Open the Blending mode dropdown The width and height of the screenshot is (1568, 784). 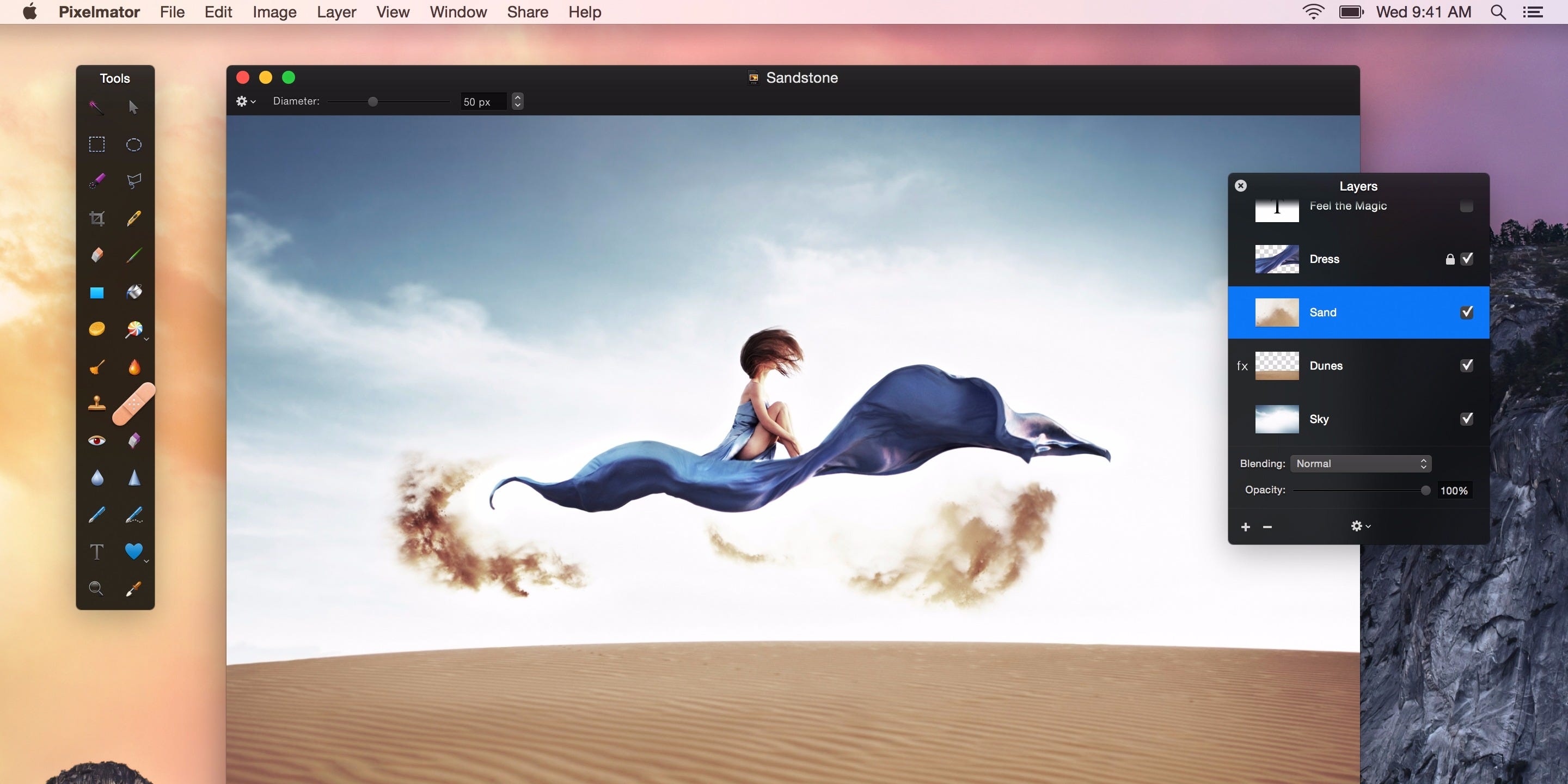pos(1360,464)
